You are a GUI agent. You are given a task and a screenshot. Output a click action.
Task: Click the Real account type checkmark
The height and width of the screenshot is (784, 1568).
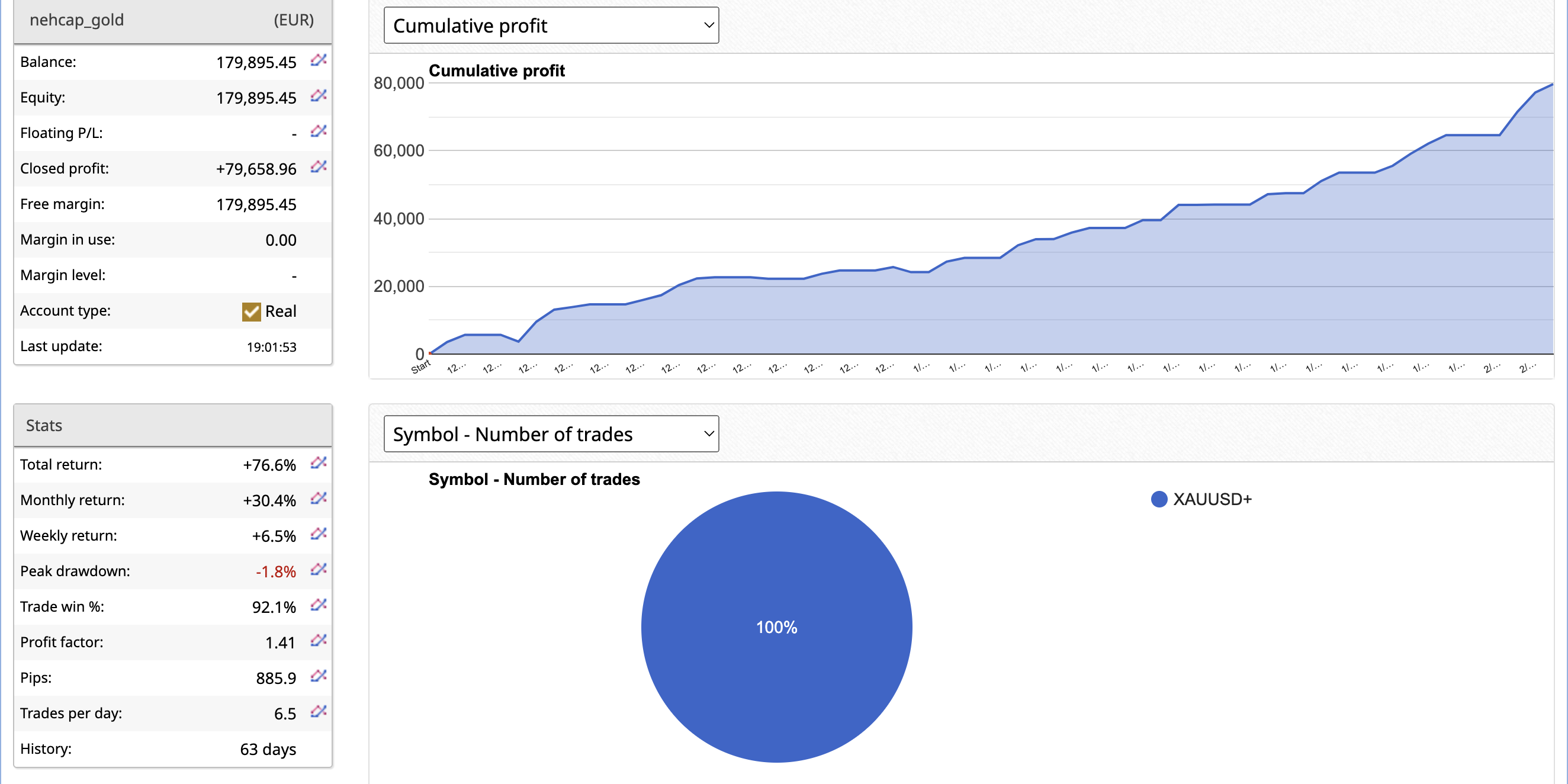click(252, 311)
